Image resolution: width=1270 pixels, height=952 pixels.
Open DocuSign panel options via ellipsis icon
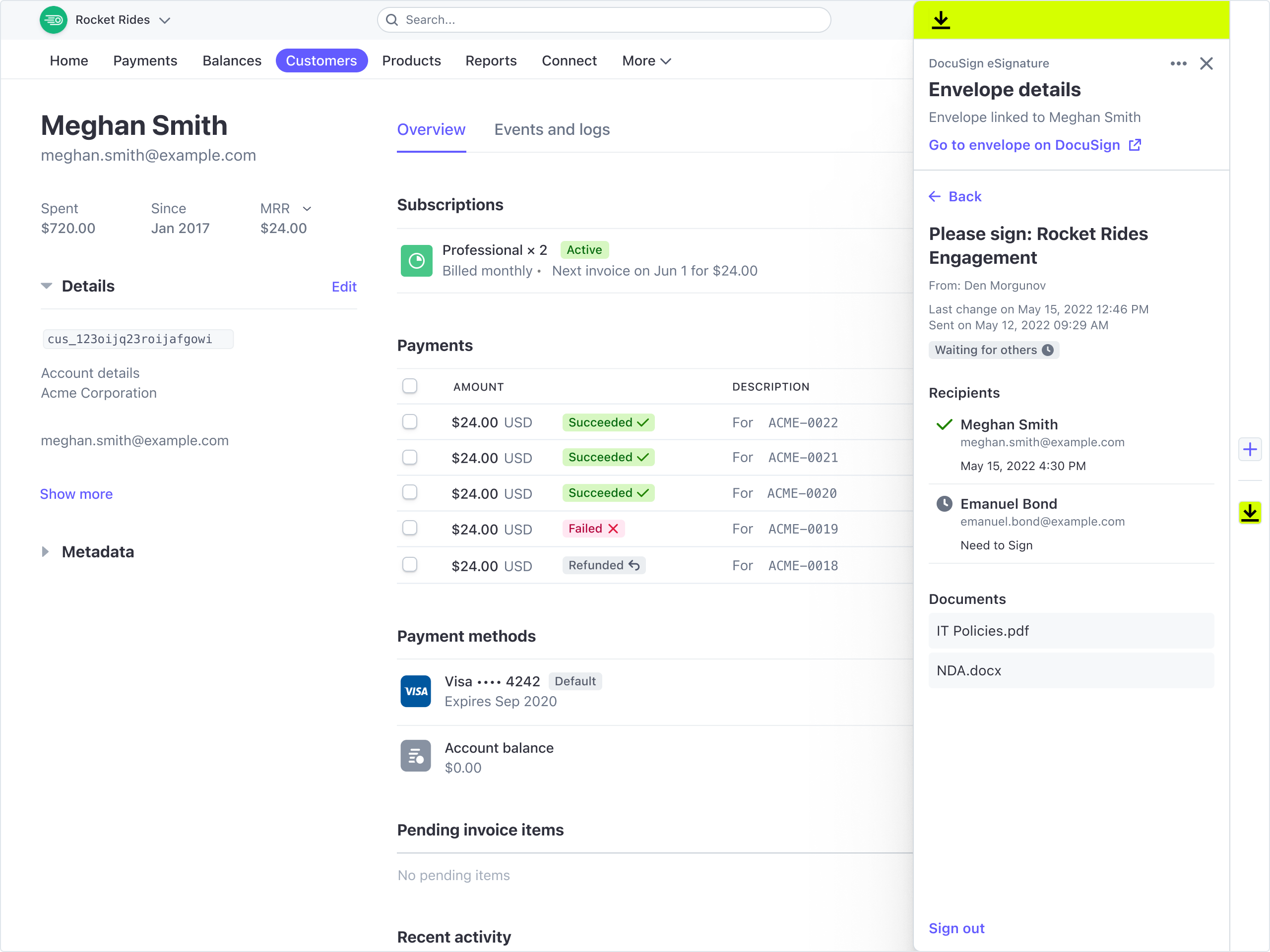pyautogui.click(x=1179, y=63)
